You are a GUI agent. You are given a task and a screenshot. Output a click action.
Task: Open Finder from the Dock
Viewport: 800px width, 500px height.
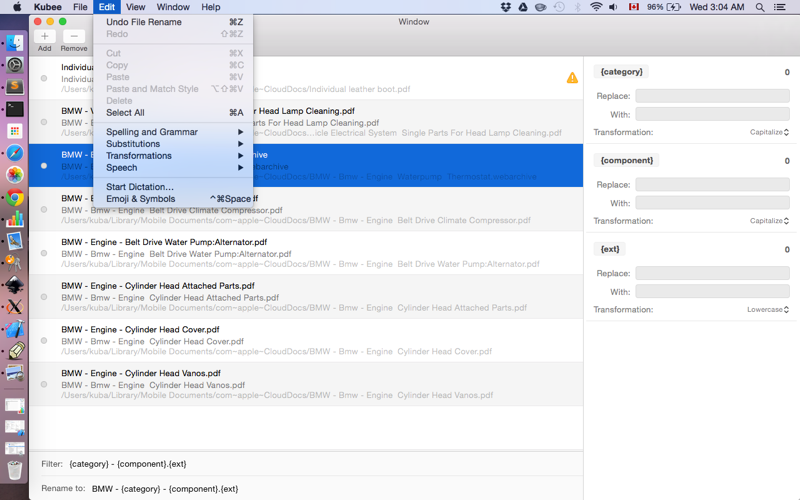click(x=15, y=43)
